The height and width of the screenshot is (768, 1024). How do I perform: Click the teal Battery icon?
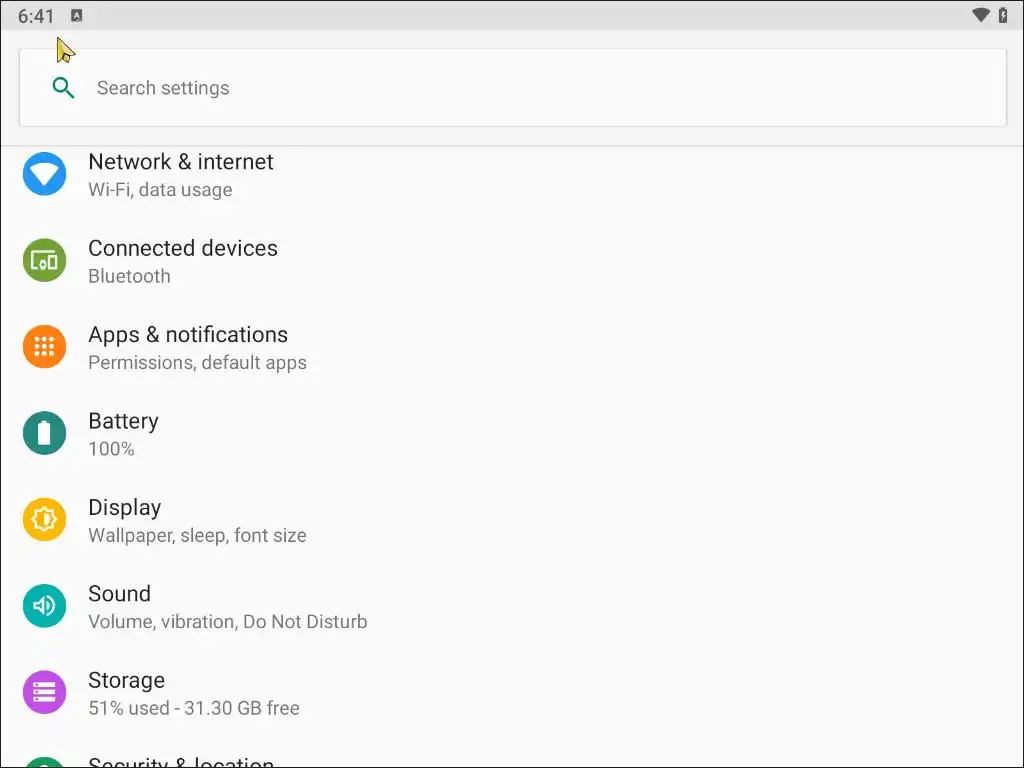45,433
